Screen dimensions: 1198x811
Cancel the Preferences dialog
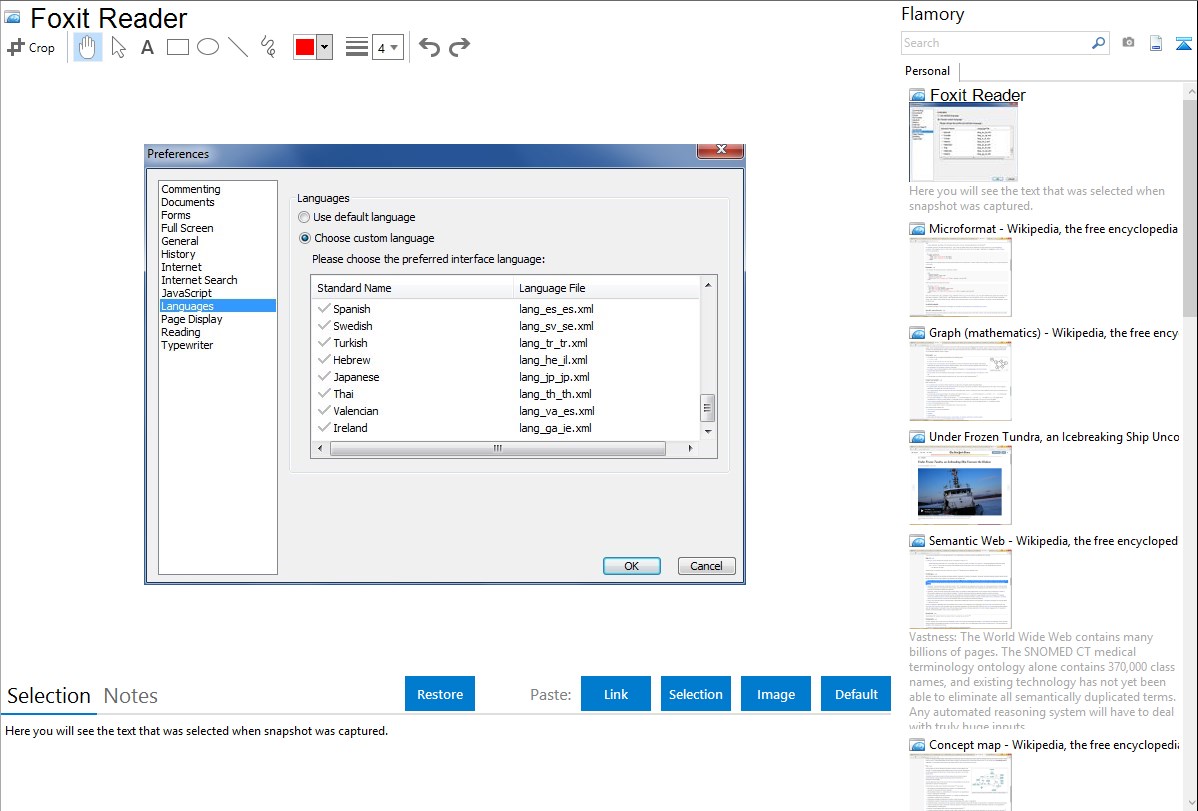coord(706,566)
